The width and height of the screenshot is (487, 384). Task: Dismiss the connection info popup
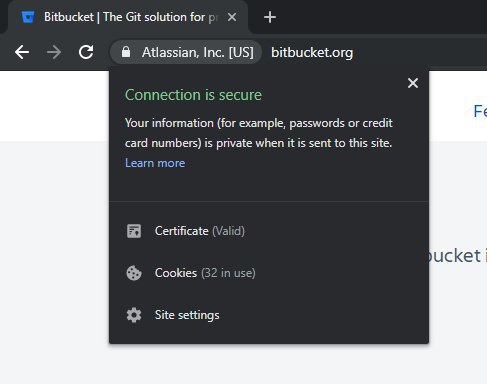413,83
